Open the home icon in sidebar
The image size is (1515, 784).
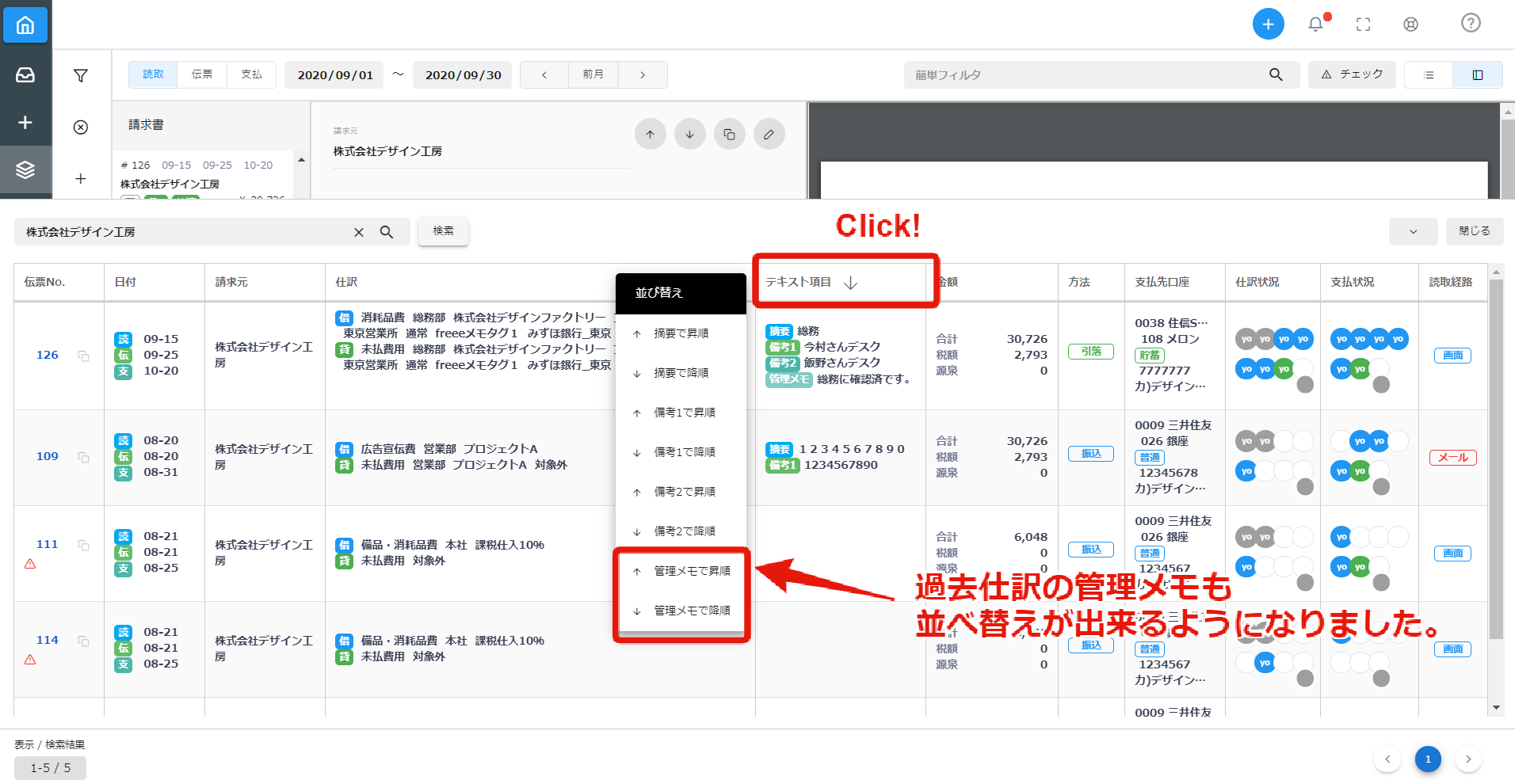25,25
